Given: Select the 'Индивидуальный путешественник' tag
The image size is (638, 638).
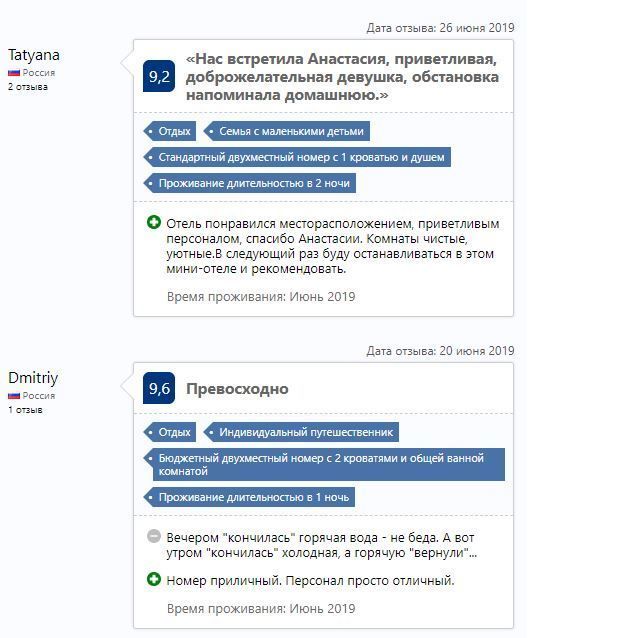Looking at the screenshot, I should pyautogui.click(x=301, y=432).
